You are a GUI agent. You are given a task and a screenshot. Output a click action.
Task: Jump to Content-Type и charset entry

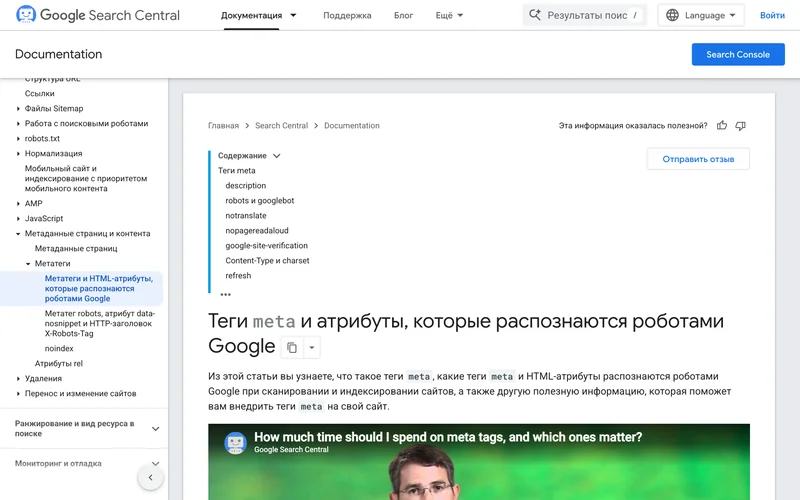point(267,261)
